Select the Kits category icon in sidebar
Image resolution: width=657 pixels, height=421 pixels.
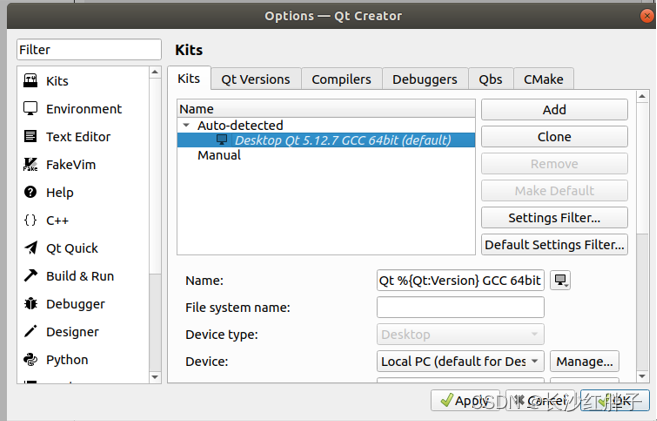[30, 81]
